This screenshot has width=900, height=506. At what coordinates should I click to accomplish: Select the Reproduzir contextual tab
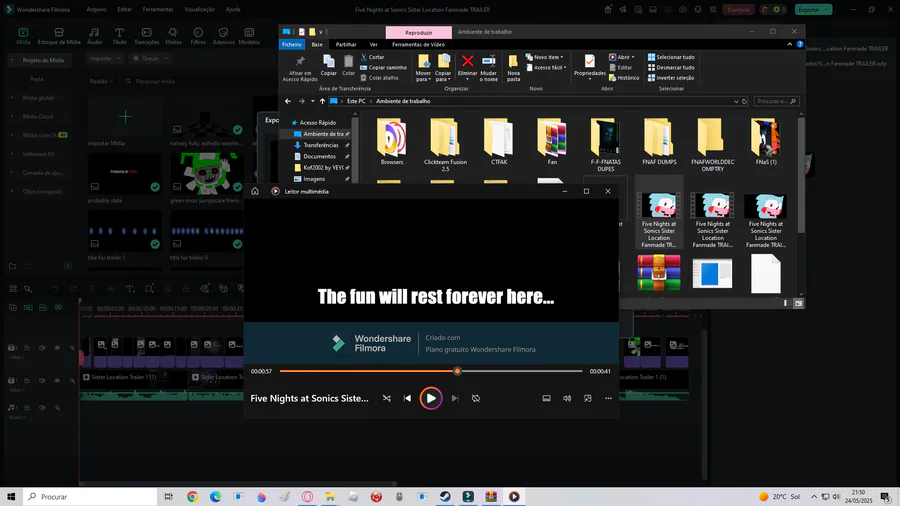point(418,33)
